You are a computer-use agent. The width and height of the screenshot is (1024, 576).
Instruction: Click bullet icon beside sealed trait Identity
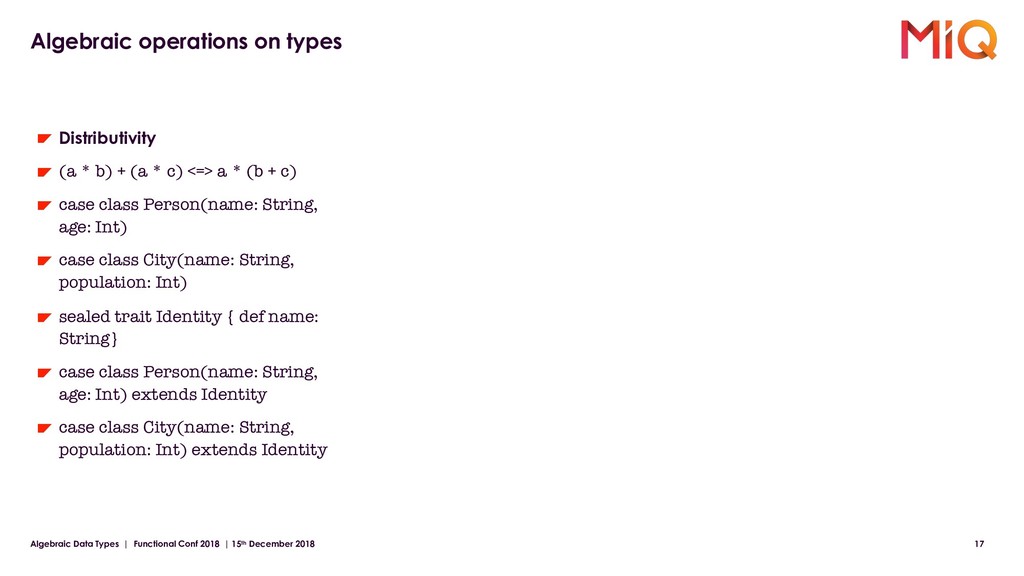pos(44,318)
